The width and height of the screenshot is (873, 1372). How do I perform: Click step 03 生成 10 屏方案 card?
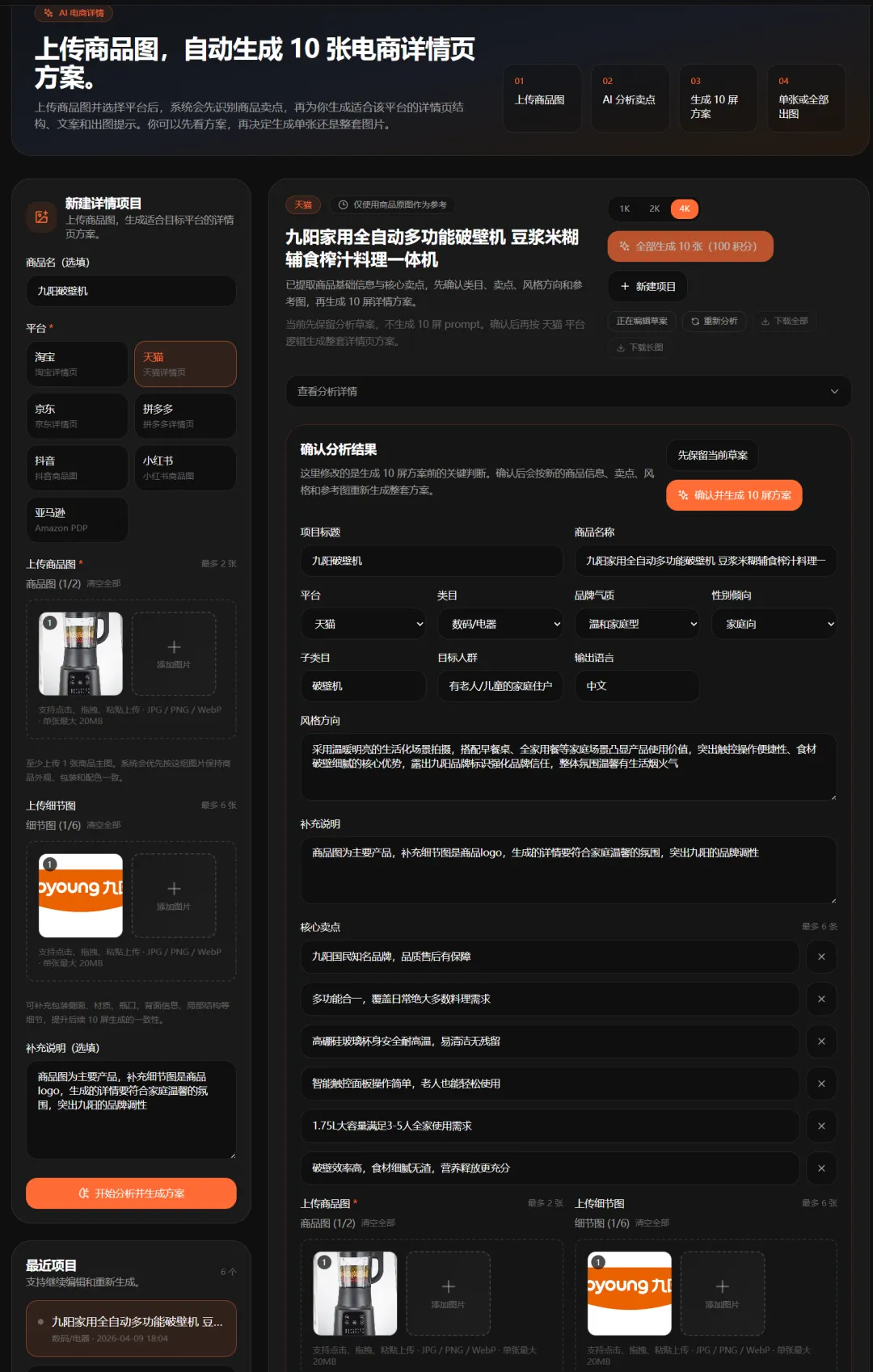click(x=719, y=98)
